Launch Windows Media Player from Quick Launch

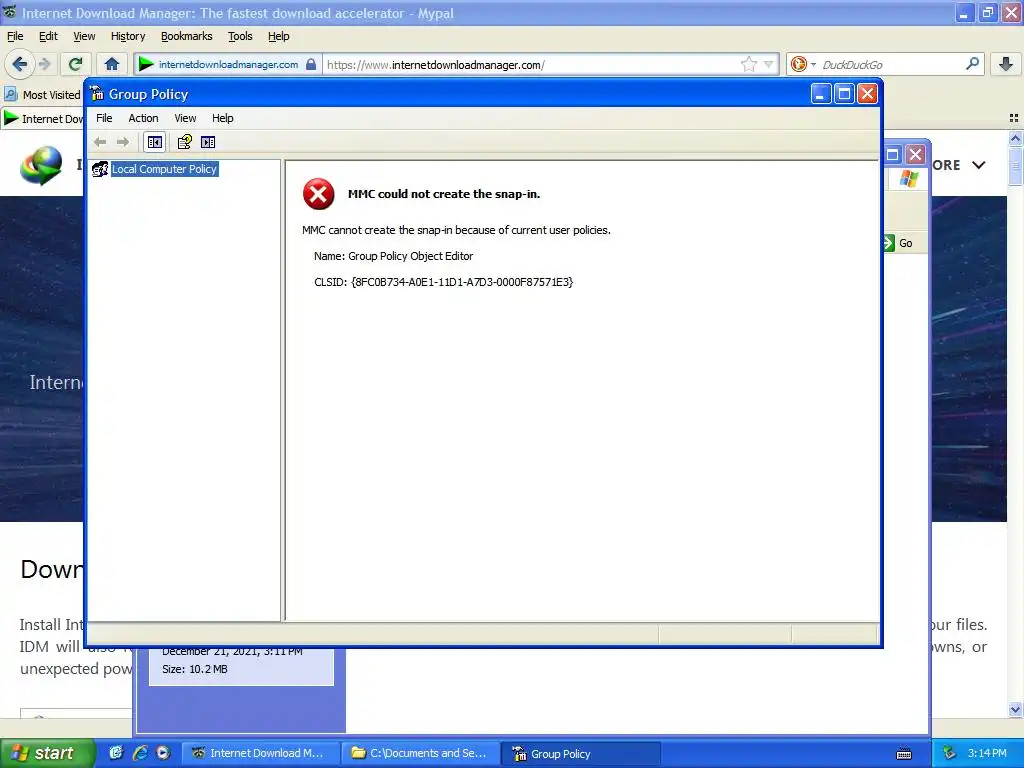[163, 753]
